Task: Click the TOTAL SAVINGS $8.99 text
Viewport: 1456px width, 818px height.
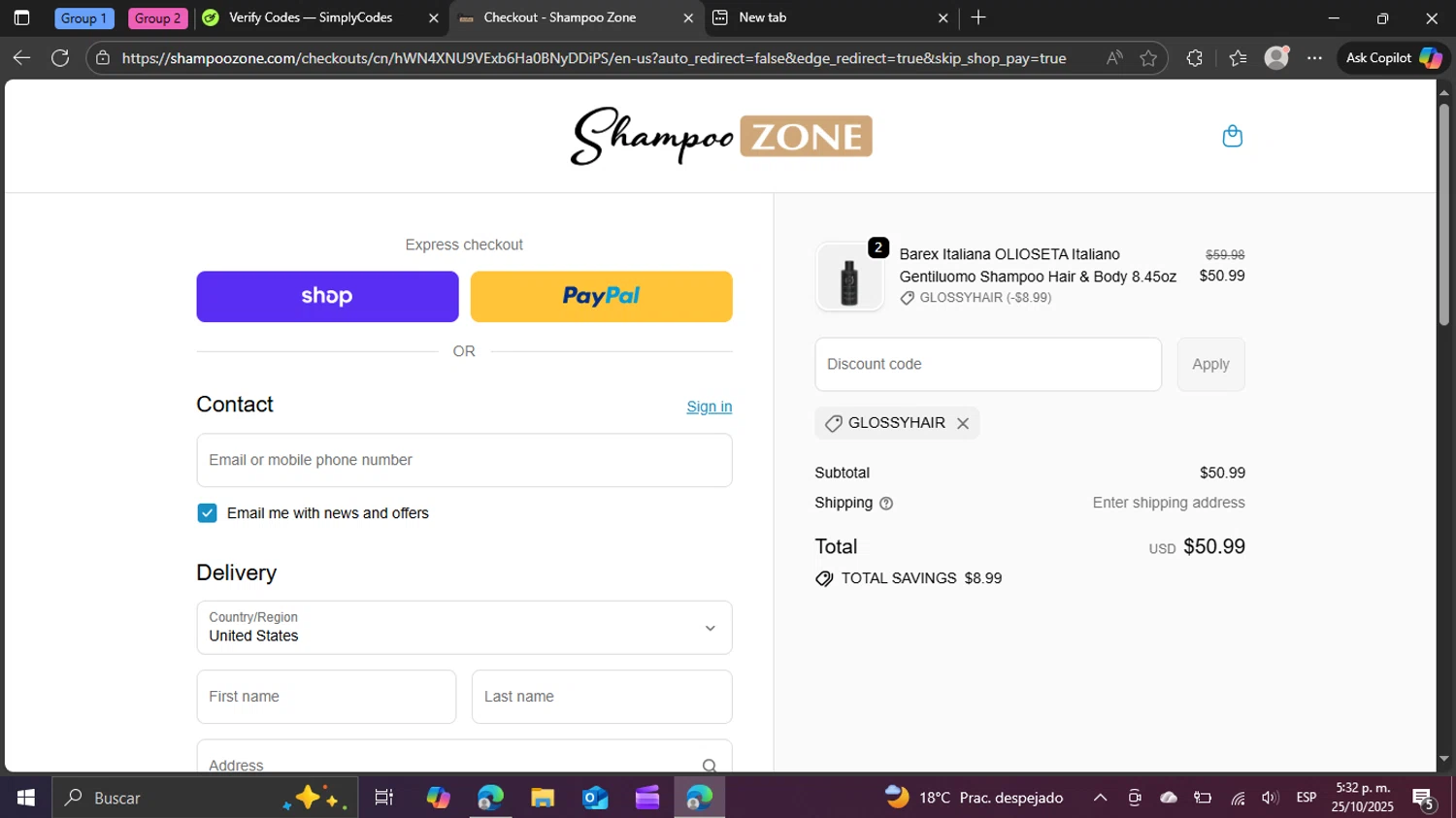Action: point(921,578)
